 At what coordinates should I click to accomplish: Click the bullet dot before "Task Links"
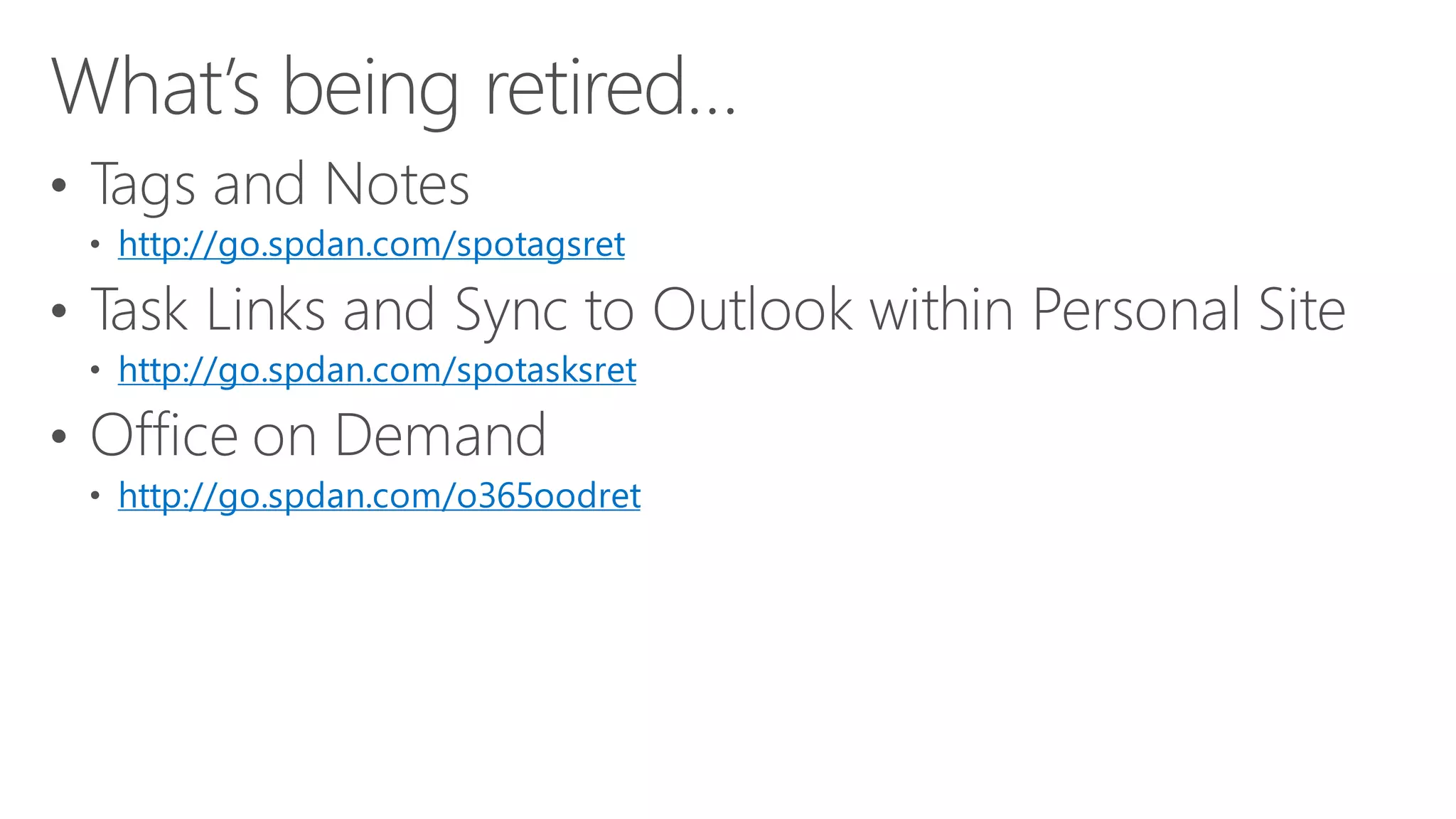[x=59, y=311]
